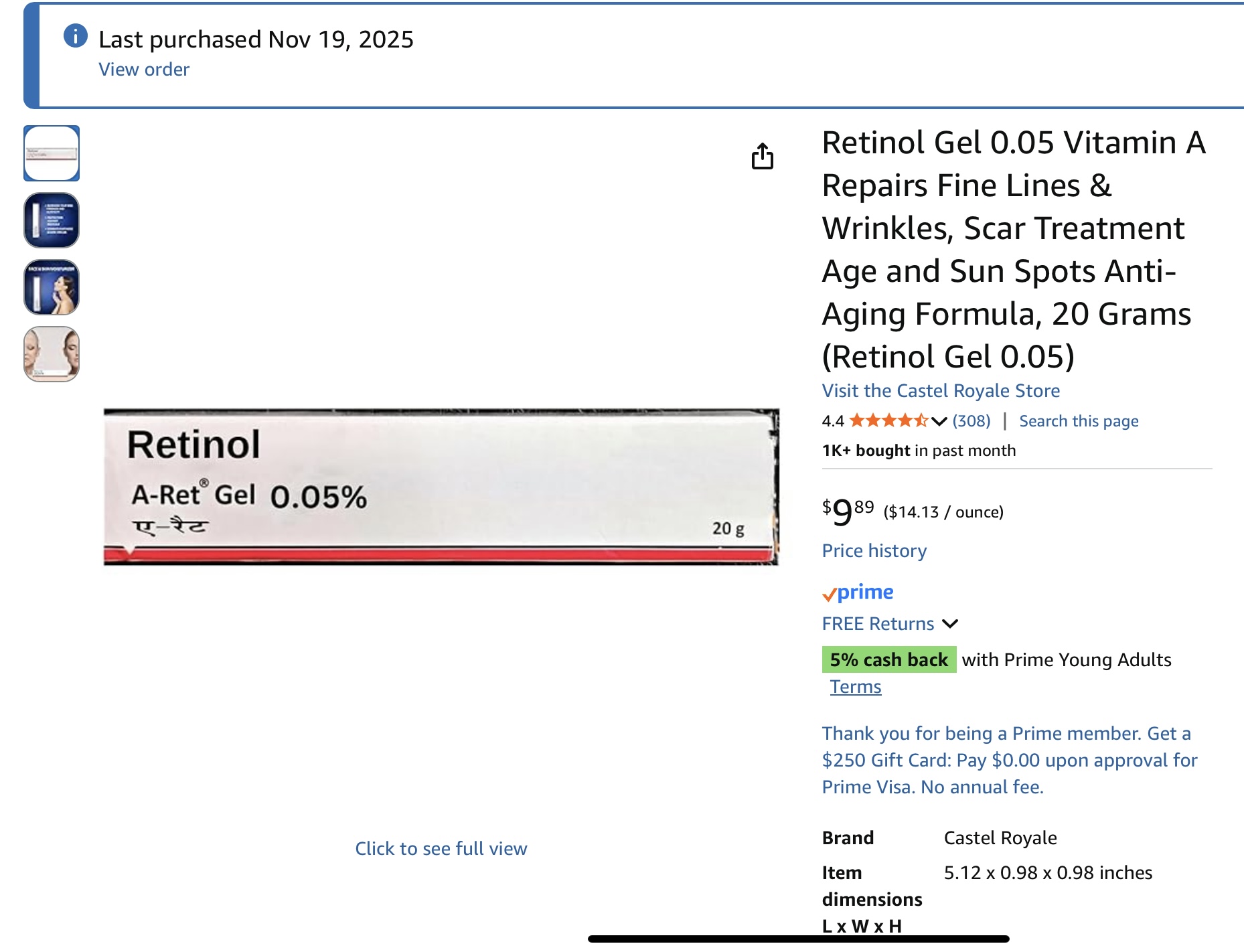Select the third thumbnail with woman's profile

click(52, 287)
